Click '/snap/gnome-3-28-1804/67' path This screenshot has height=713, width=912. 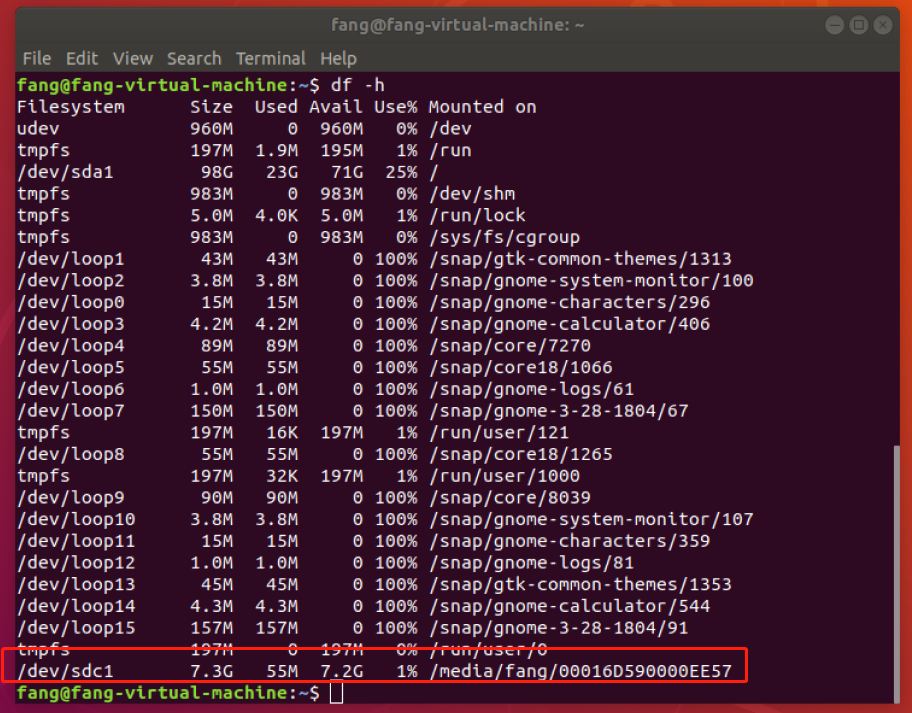coord(558,411)
